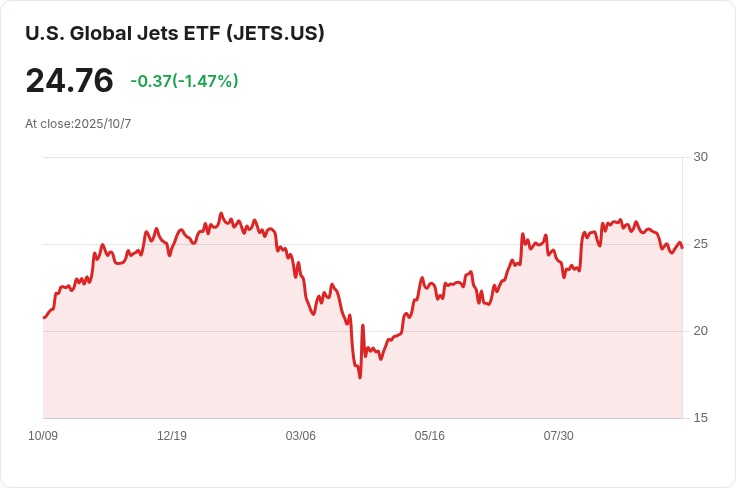The width and height of the screenshot is (736, 488).
Task: Click the leftmost start of the price line
Action: pos(44,318)
